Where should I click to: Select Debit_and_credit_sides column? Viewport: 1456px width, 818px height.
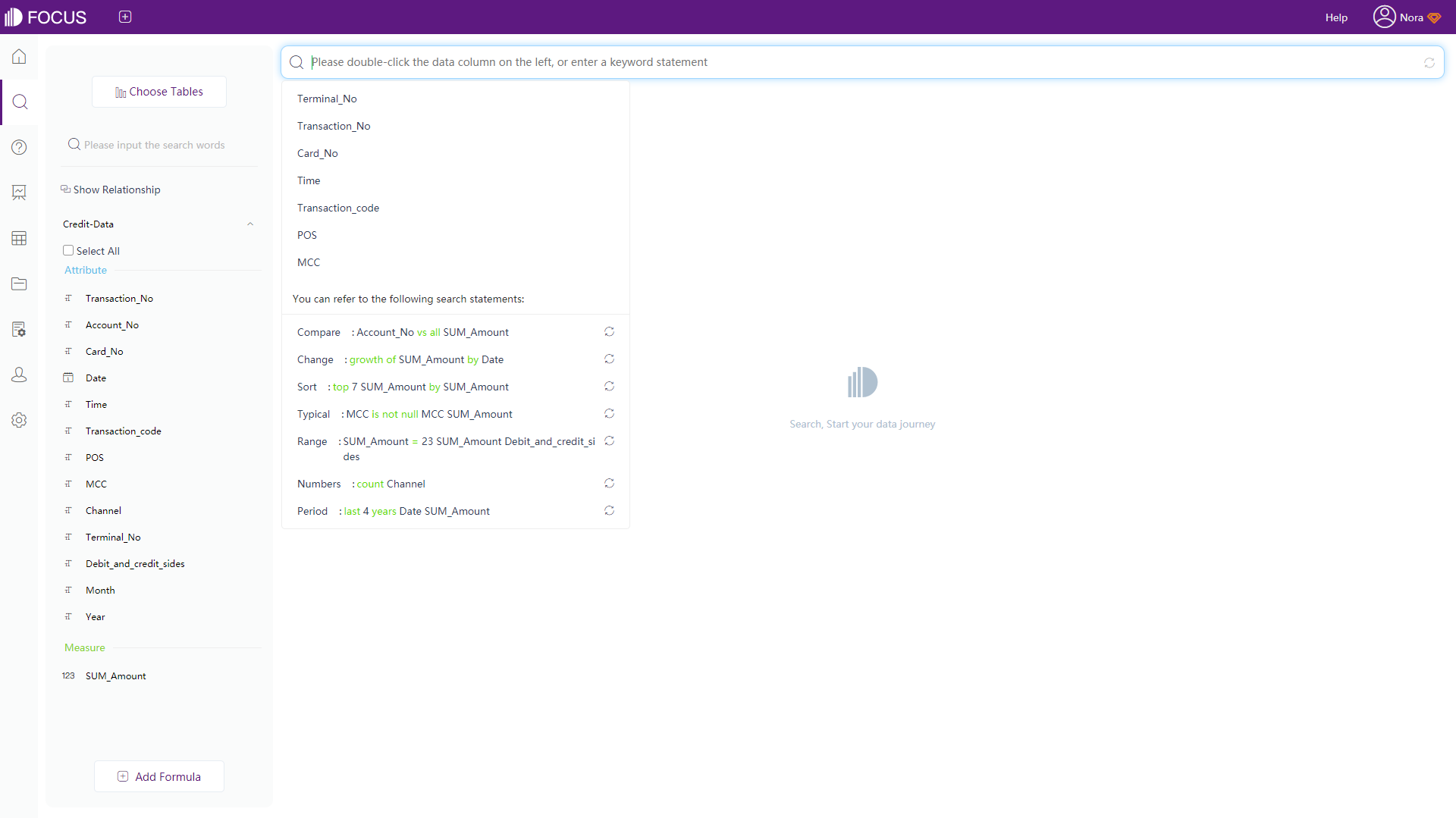coord(135,563)
